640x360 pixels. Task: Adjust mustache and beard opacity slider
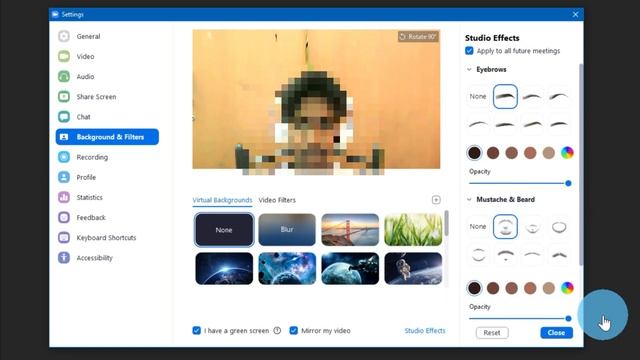pos(519,318)
